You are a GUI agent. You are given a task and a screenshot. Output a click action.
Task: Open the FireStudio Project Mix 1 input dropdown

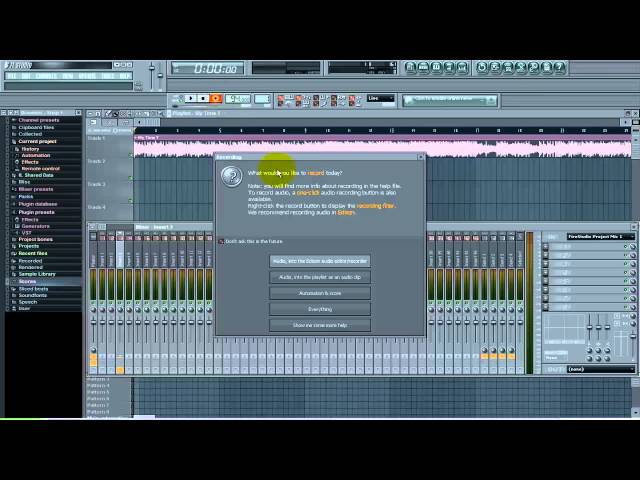(x=601, y=237)
